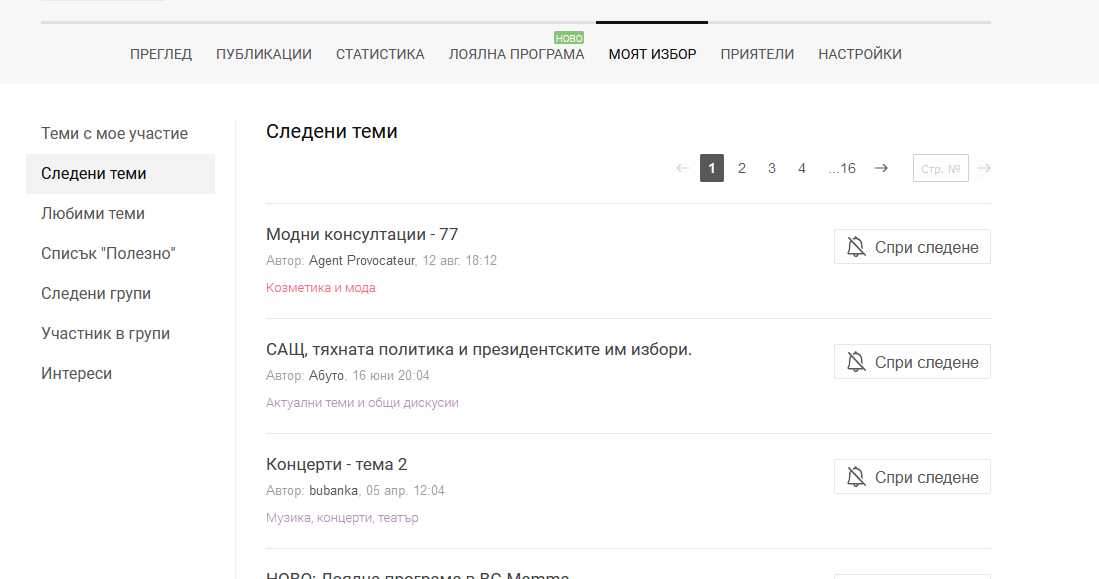Open Музика, концерти, театър category link
This screenshot has height=579, width=1099.
click(342, 518)
